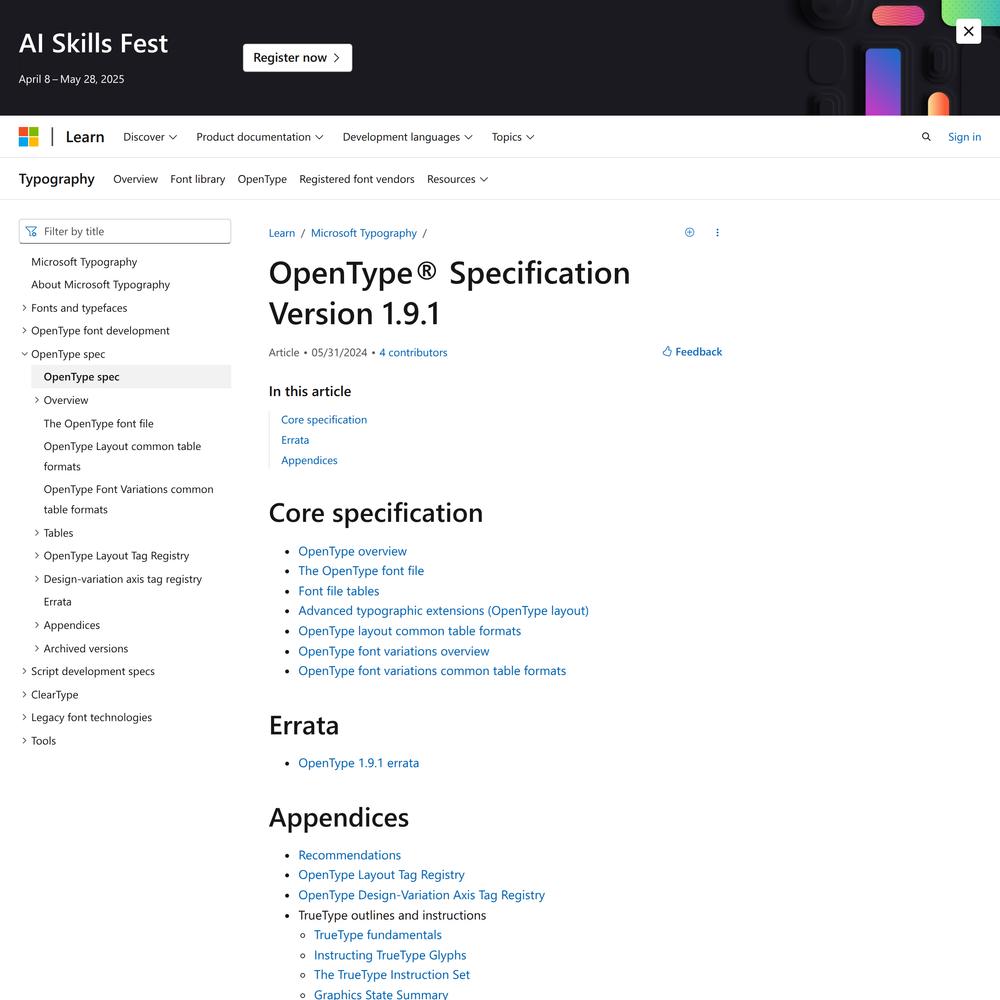The width and height of the screenshot is (1000, 1000).
Task: Open OpenType Layout Tag Registry article link
Action: pos(381,875)
